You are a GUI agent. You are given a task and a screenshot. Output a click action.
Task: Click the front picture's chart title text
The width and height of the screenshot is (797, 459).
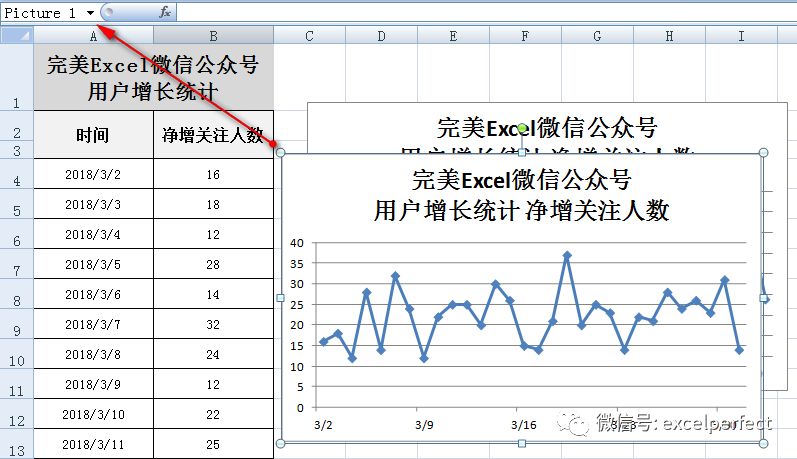[522, 195]
